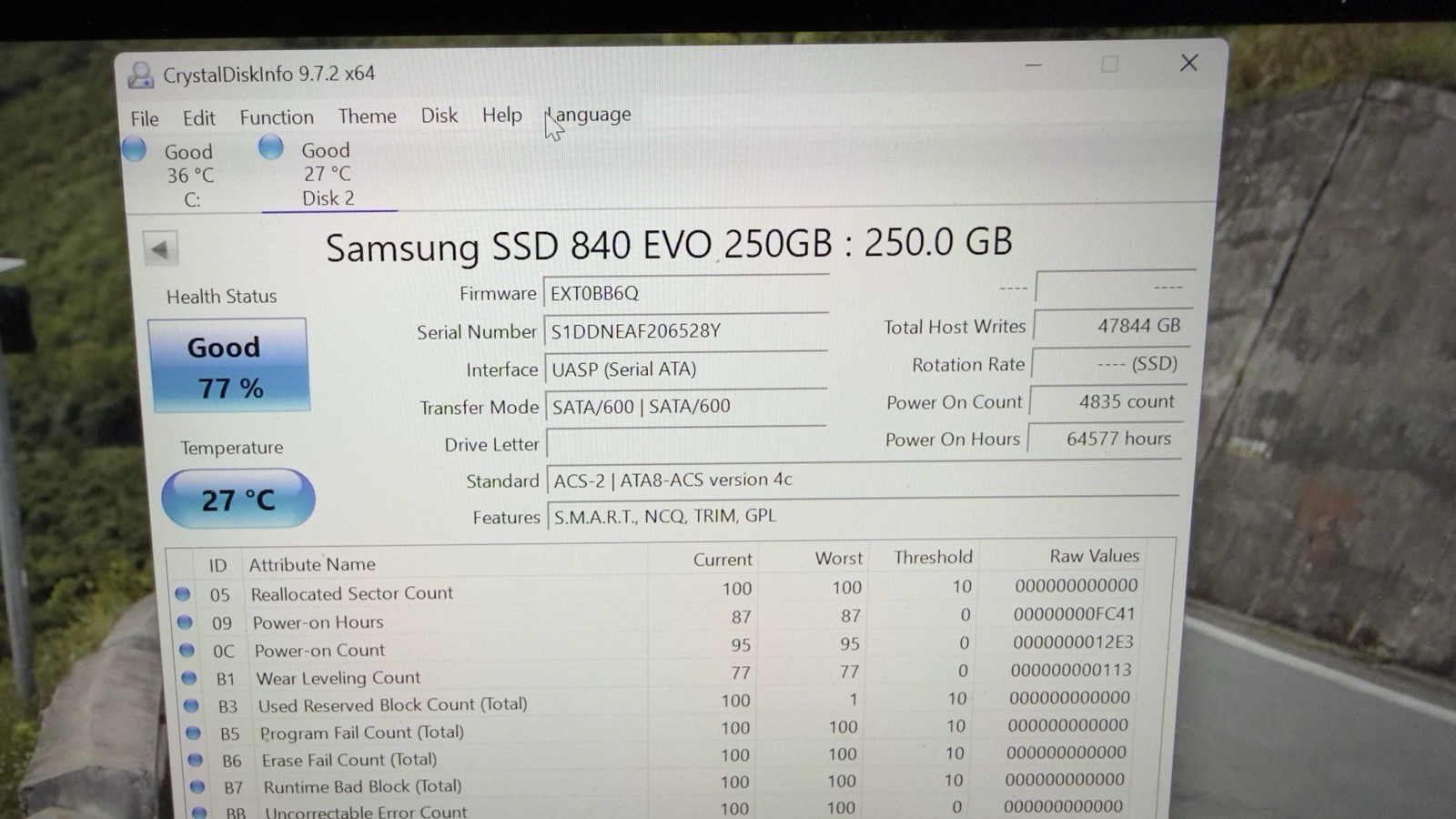Select the Wear Leveling Count attribute name
1456x819 pixels.
click(338, 677)
